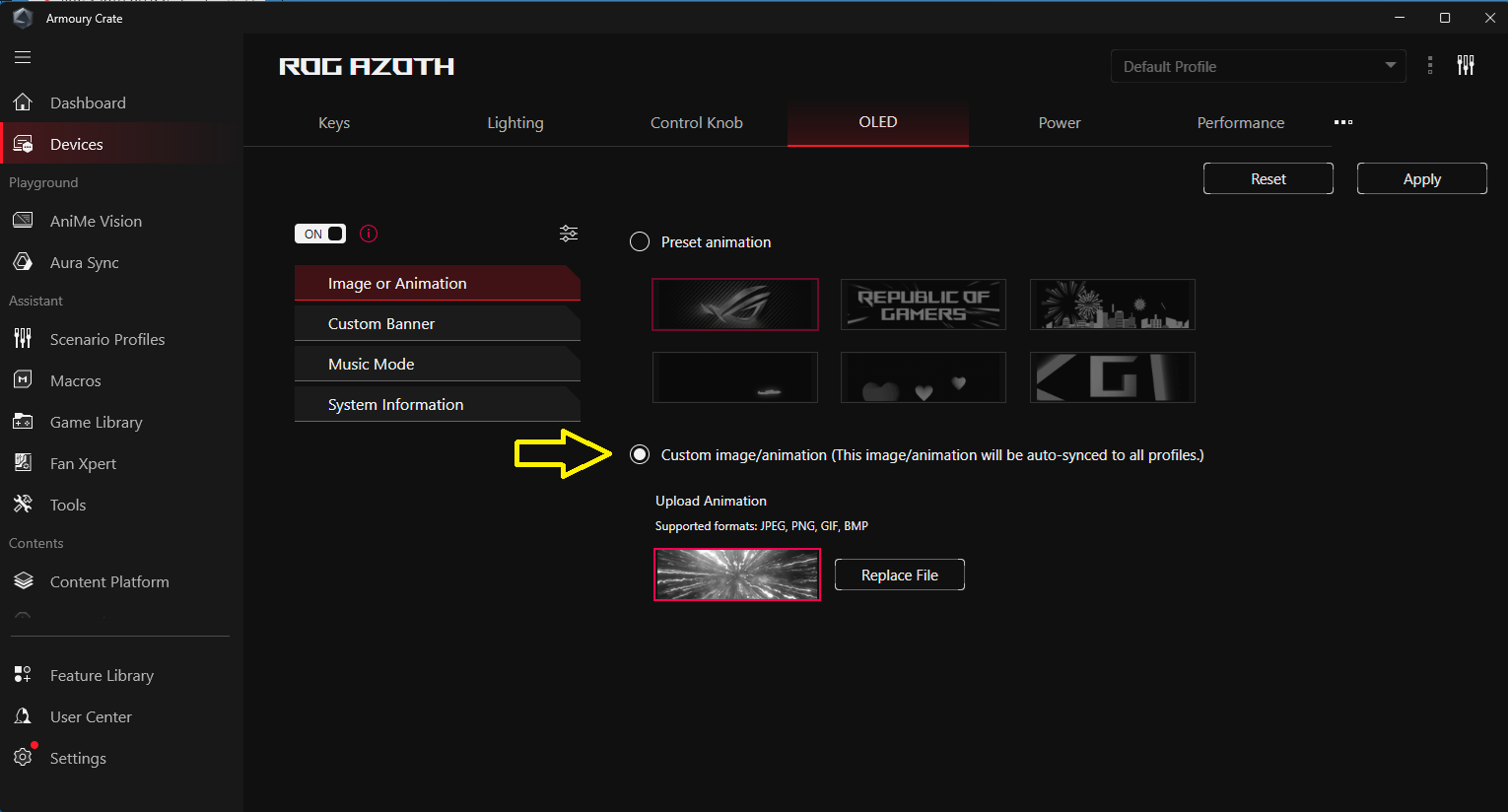Click the Replace File button

[899, 575]
